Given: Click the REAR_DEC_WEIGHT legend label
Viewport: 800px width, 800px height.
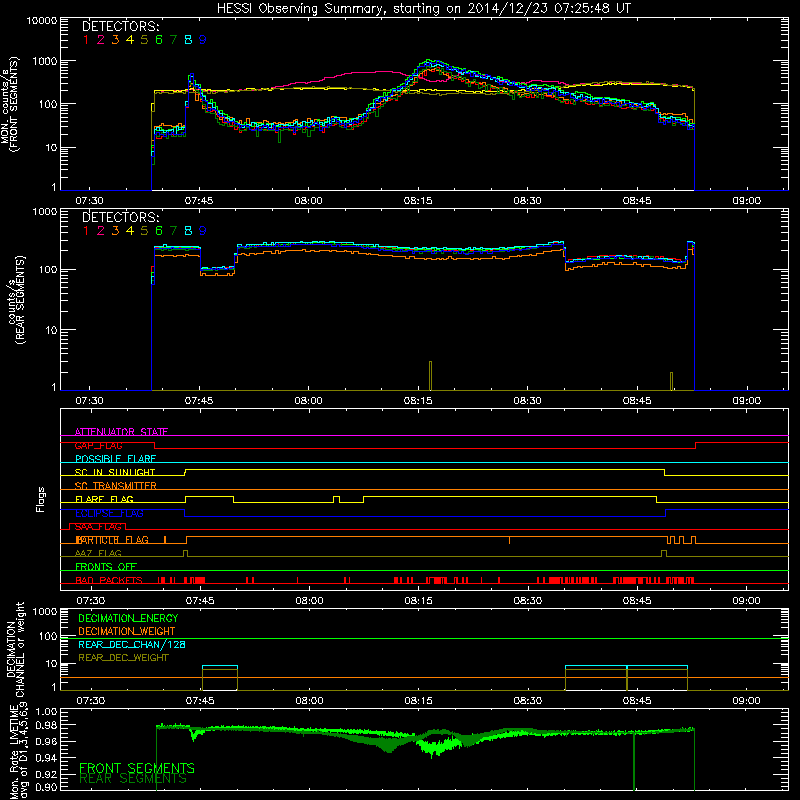Looking at the screenshot, I should (123, 658).
